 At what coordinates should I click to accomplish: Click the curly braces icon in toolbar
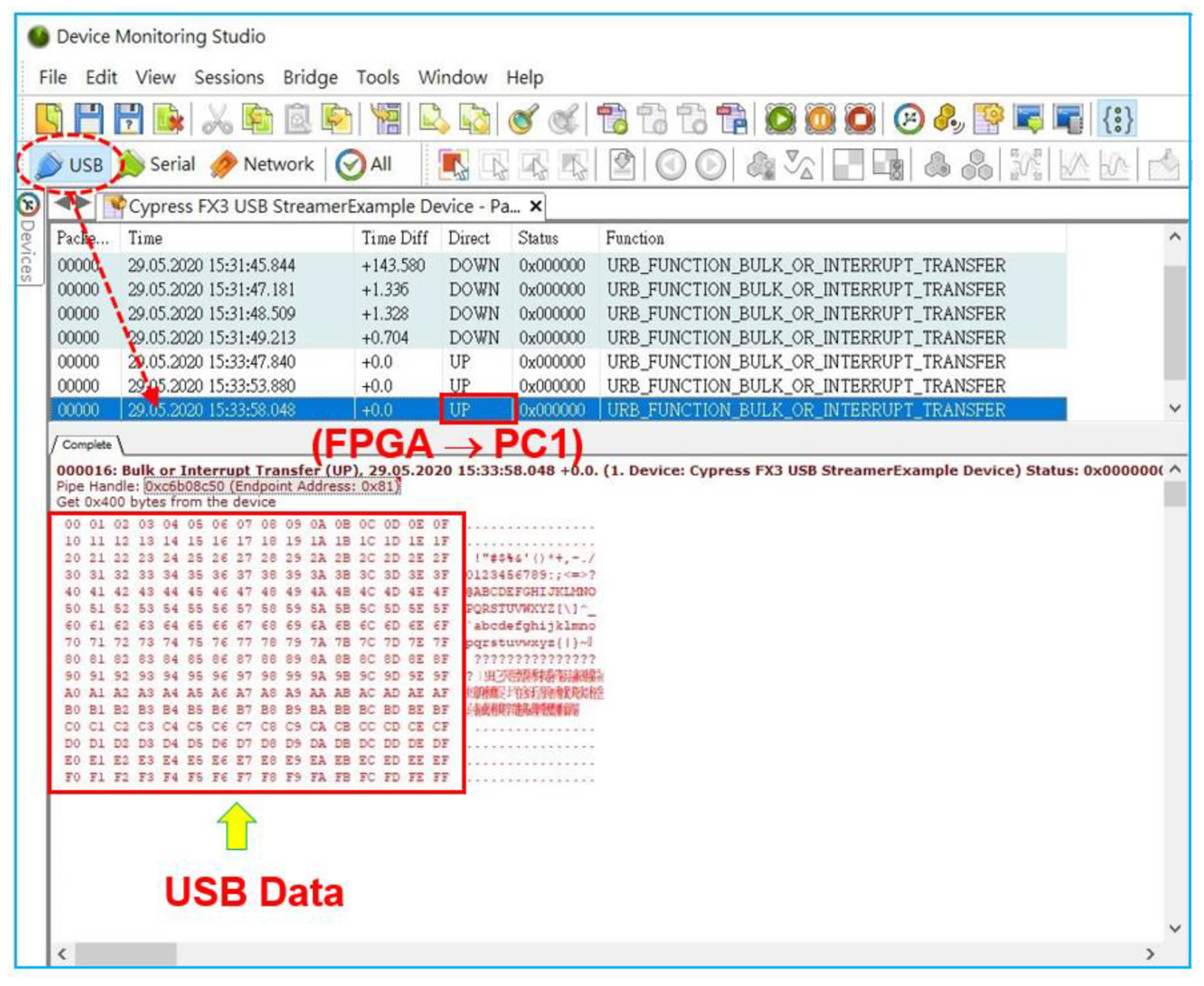[x=1117, y=119]
